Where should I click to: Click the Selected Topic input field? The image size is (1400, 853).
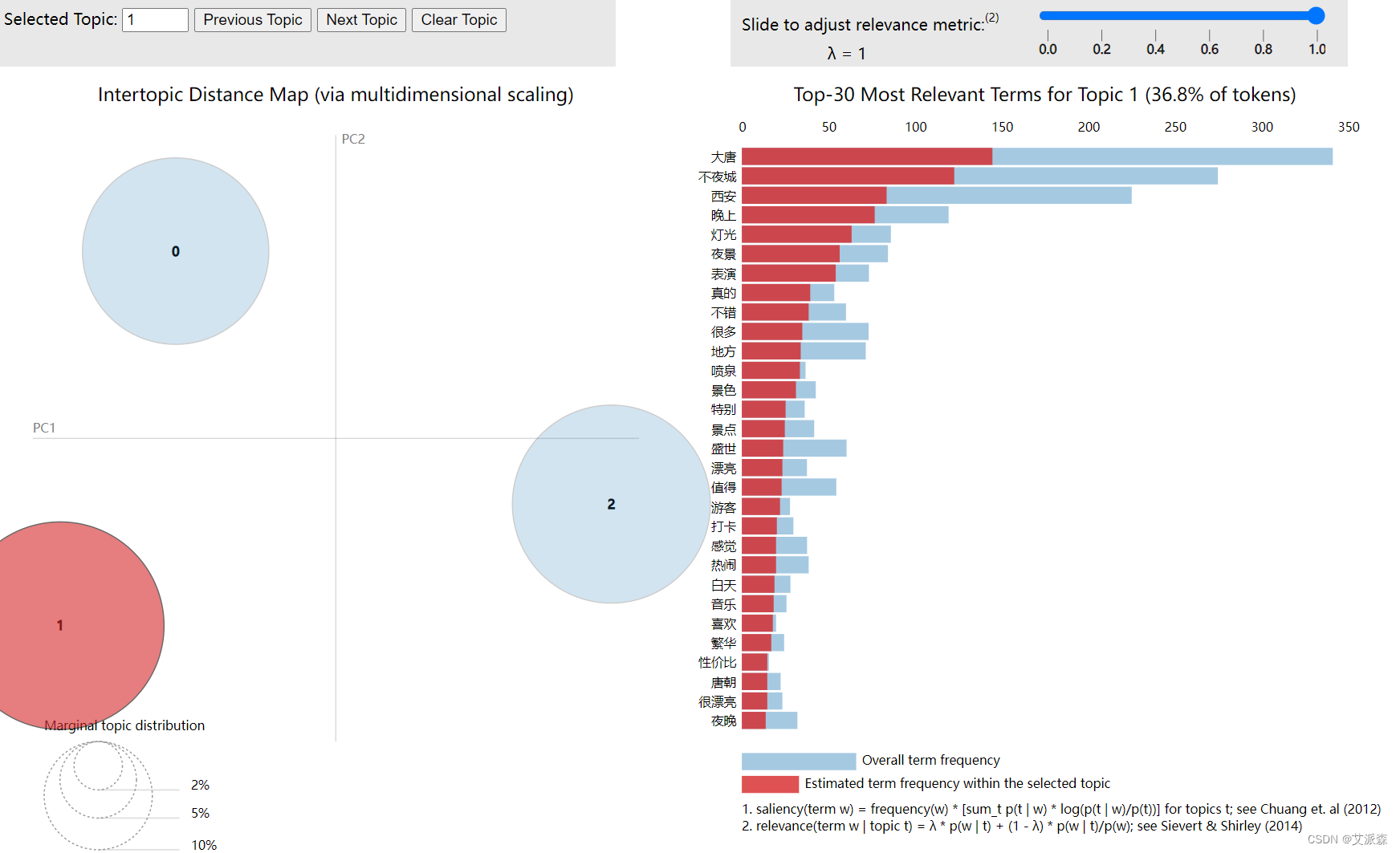click(x=155, y=20)
